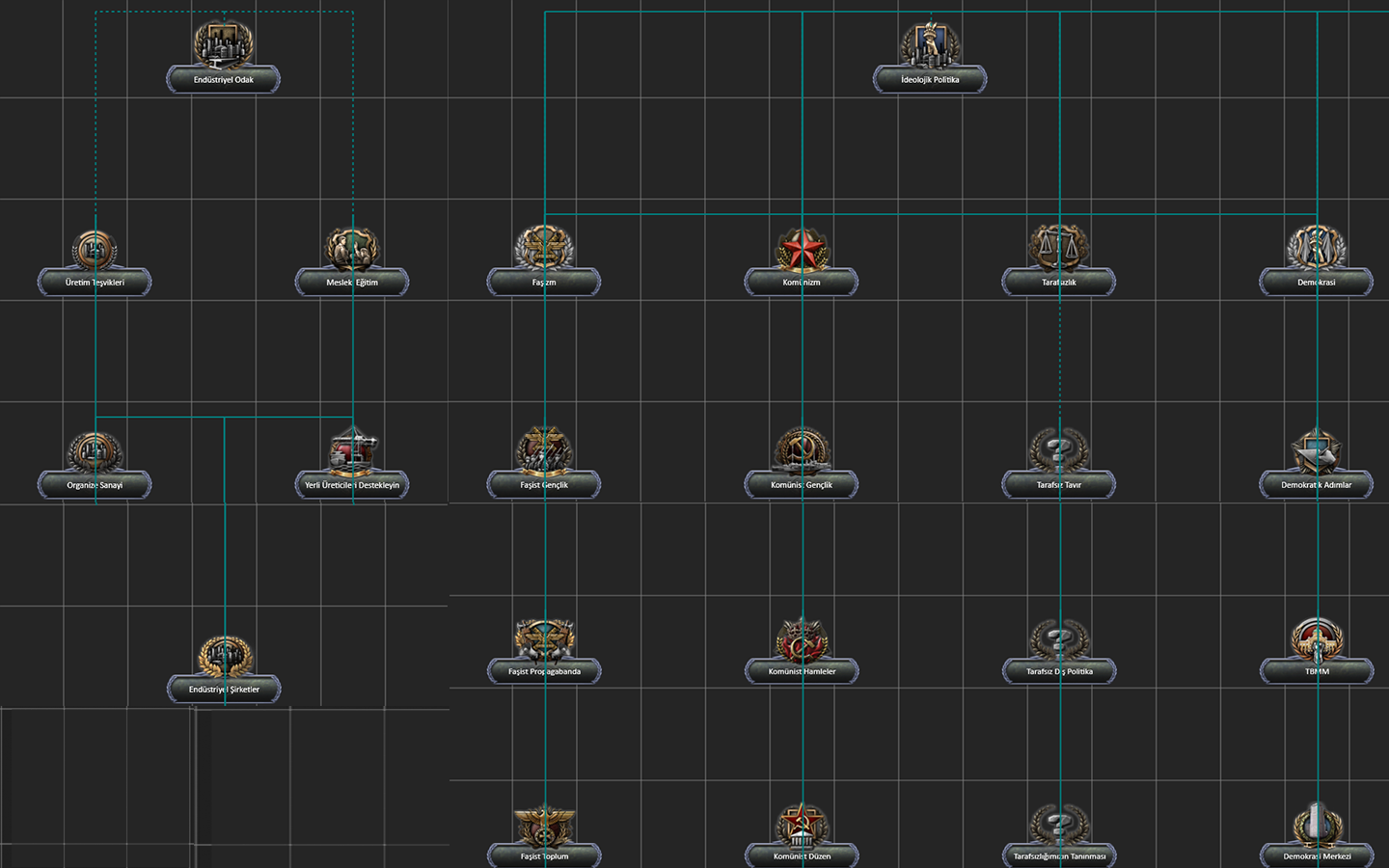Open the Demokrasi Merkezi name plate
Screen dimensions: 1389x868
pyautogui.click(x=1317, y=856)
